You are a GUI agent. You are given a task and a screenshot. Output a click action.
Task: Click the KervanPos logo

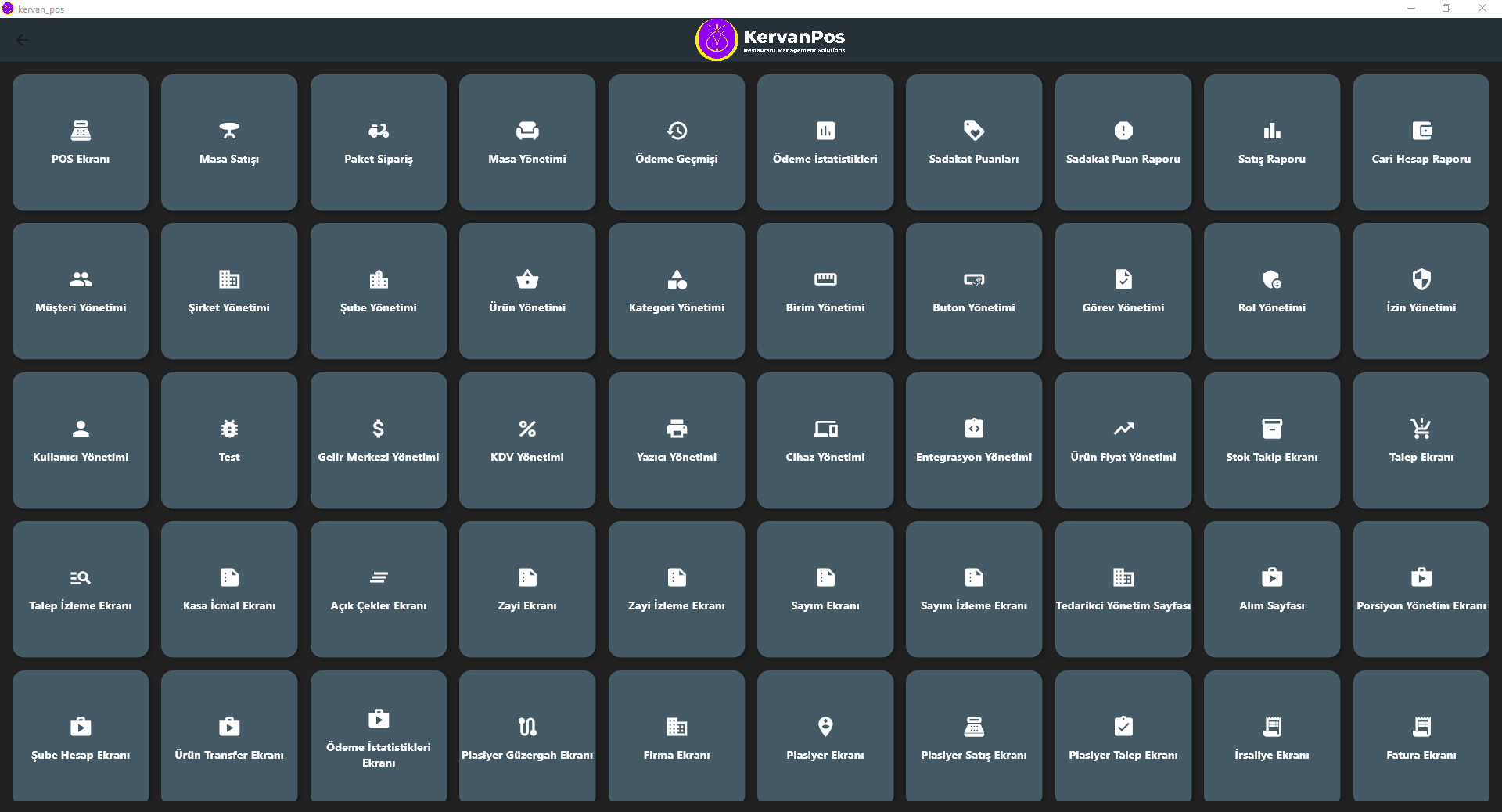pos(771,40)
